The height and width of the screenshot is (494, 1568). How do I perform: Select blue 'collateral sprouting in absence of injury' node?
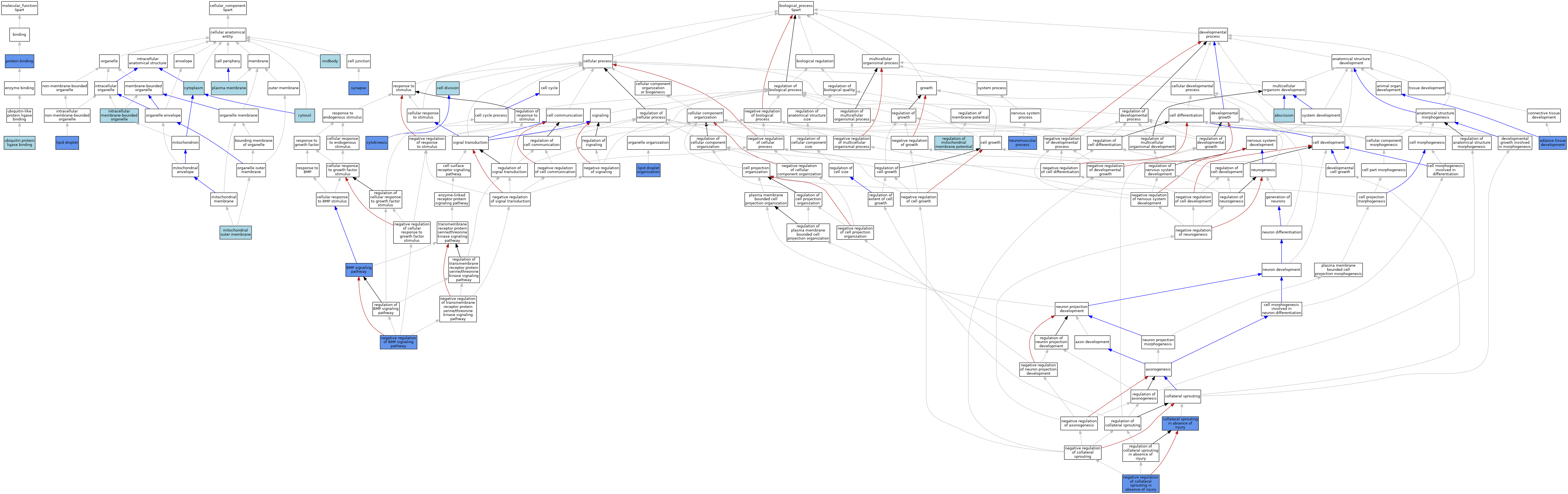point(1180,423)
